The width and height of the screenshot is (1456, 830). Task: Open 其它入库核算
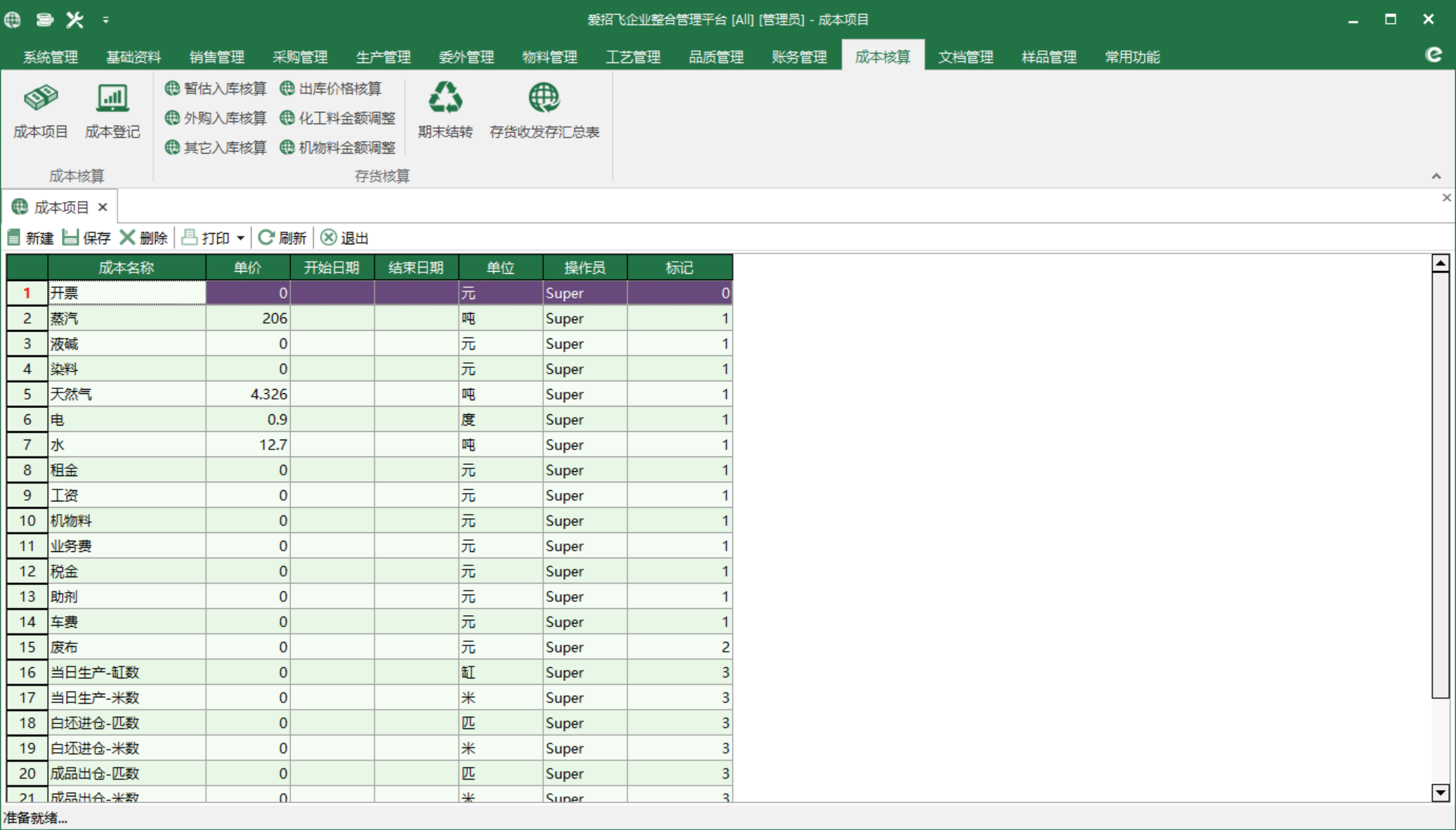[216, 147]
